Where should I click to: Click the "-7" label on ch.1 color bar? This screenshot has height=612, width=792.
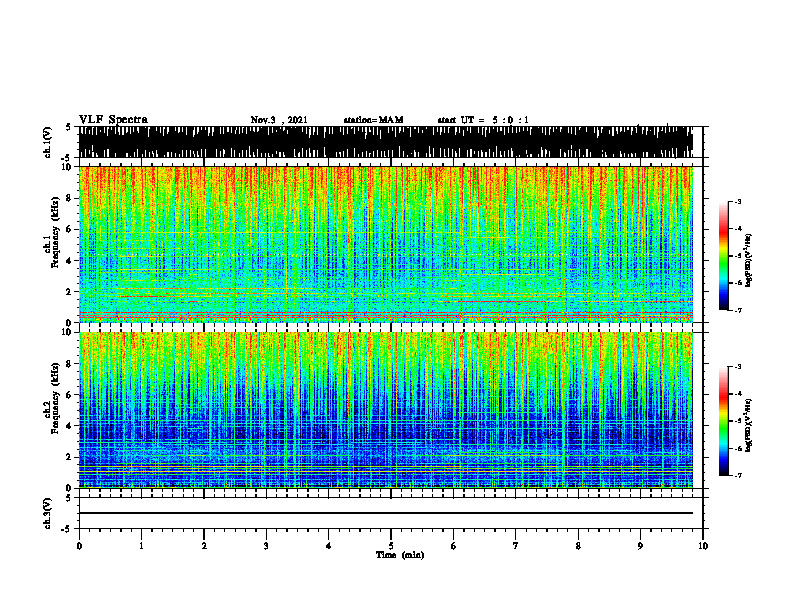point(737,310)
